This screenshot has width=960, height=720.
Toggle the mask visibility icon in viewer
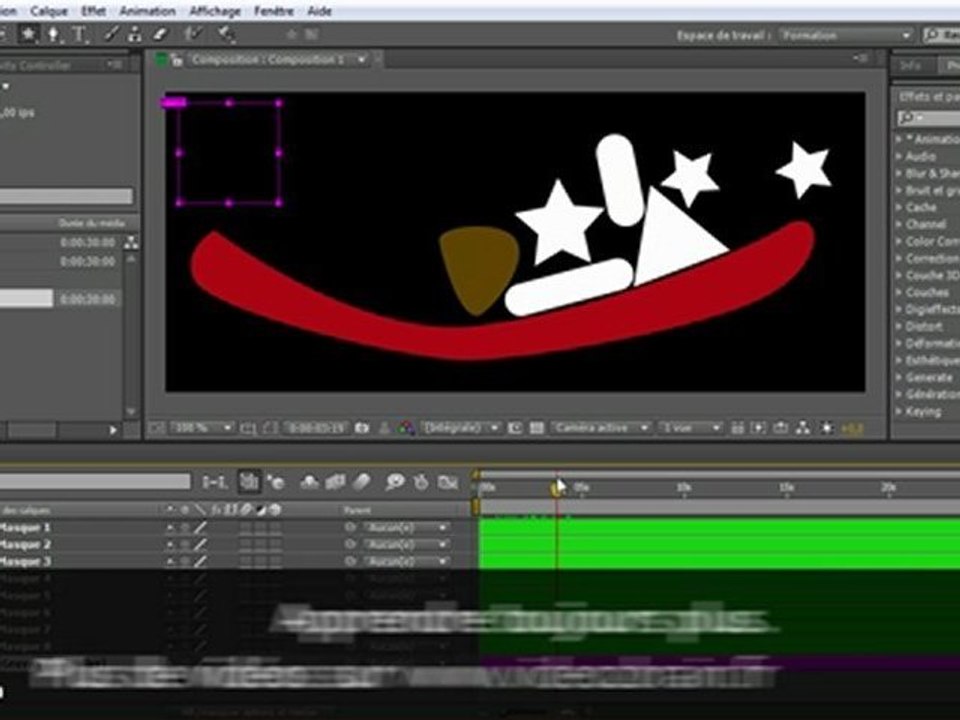(270, 428)
